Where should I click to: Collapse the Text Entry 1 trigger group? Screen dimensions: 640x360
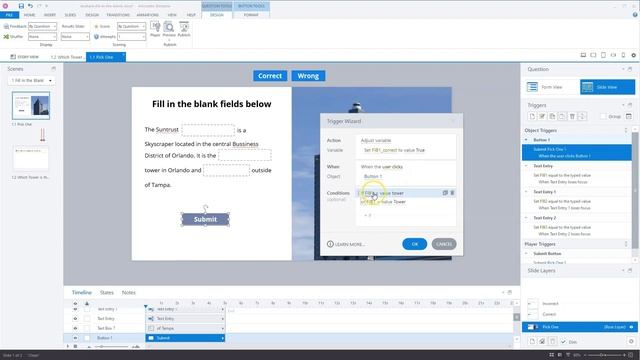[526, 192]
